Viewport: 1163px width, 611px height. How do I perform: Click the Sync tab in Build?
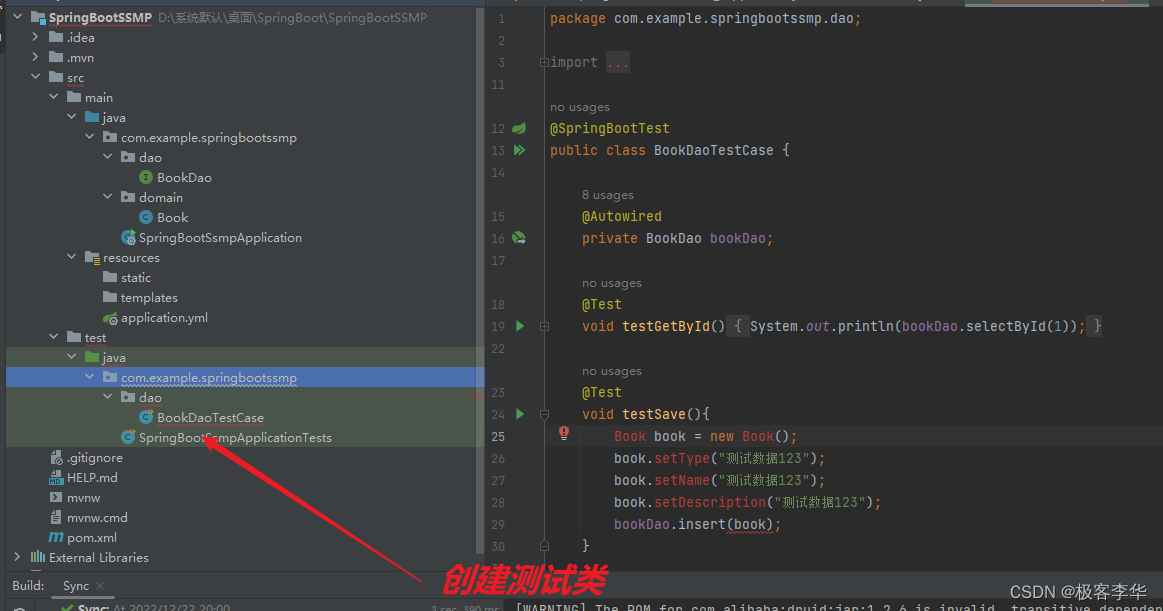(76, 586)
